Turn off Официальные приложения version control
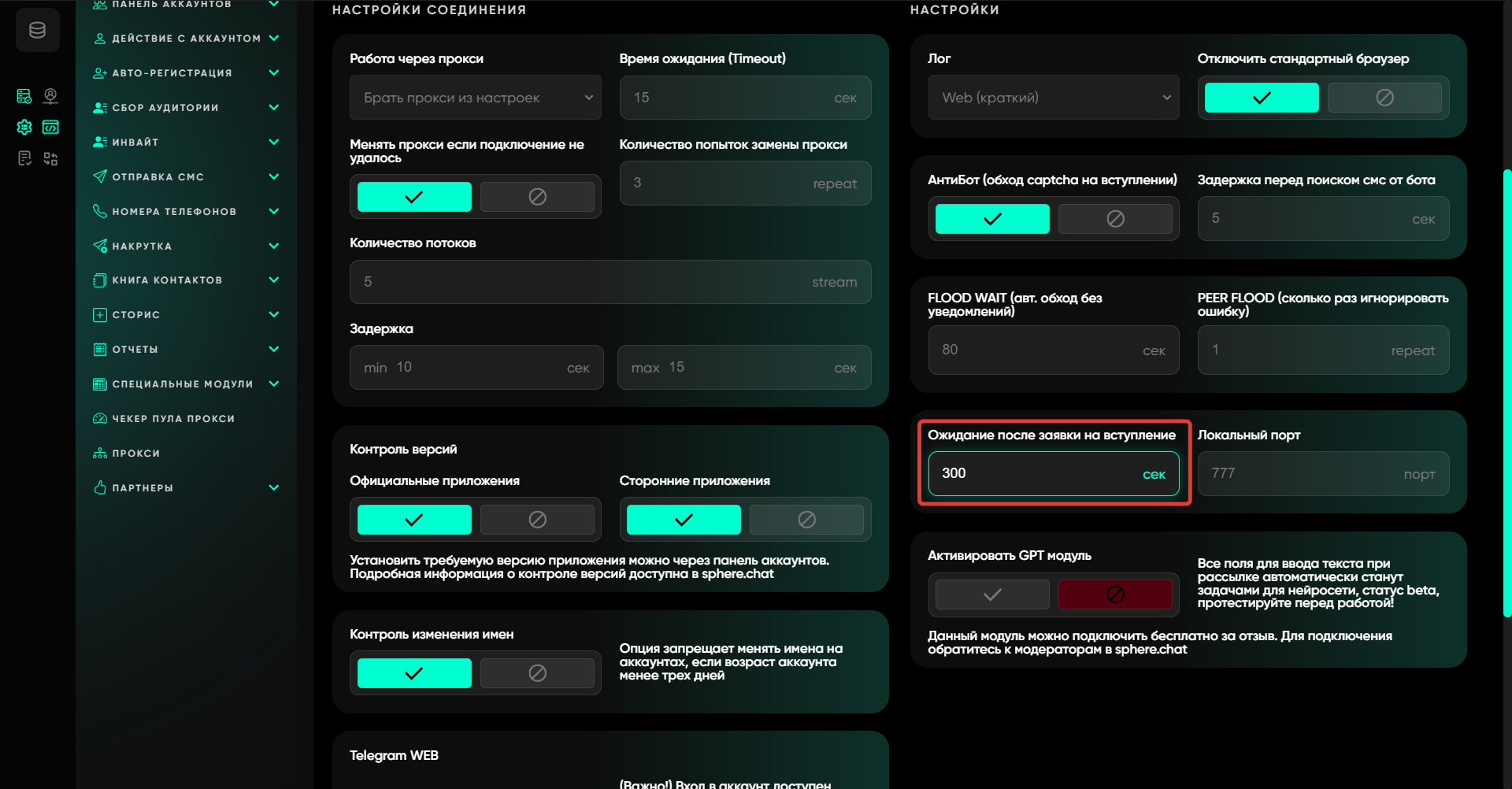 pos(537,520)
